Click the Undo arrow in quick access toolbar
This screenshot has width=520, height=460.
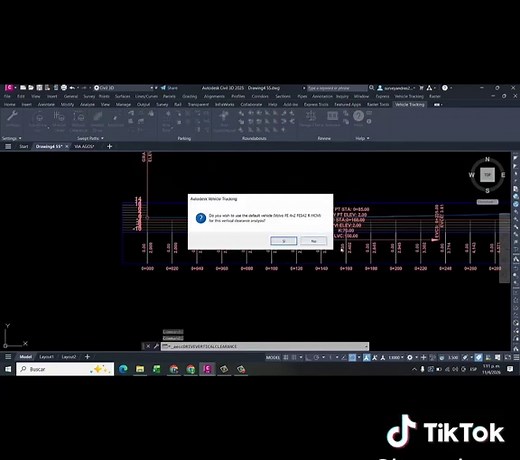coord(72,88)
